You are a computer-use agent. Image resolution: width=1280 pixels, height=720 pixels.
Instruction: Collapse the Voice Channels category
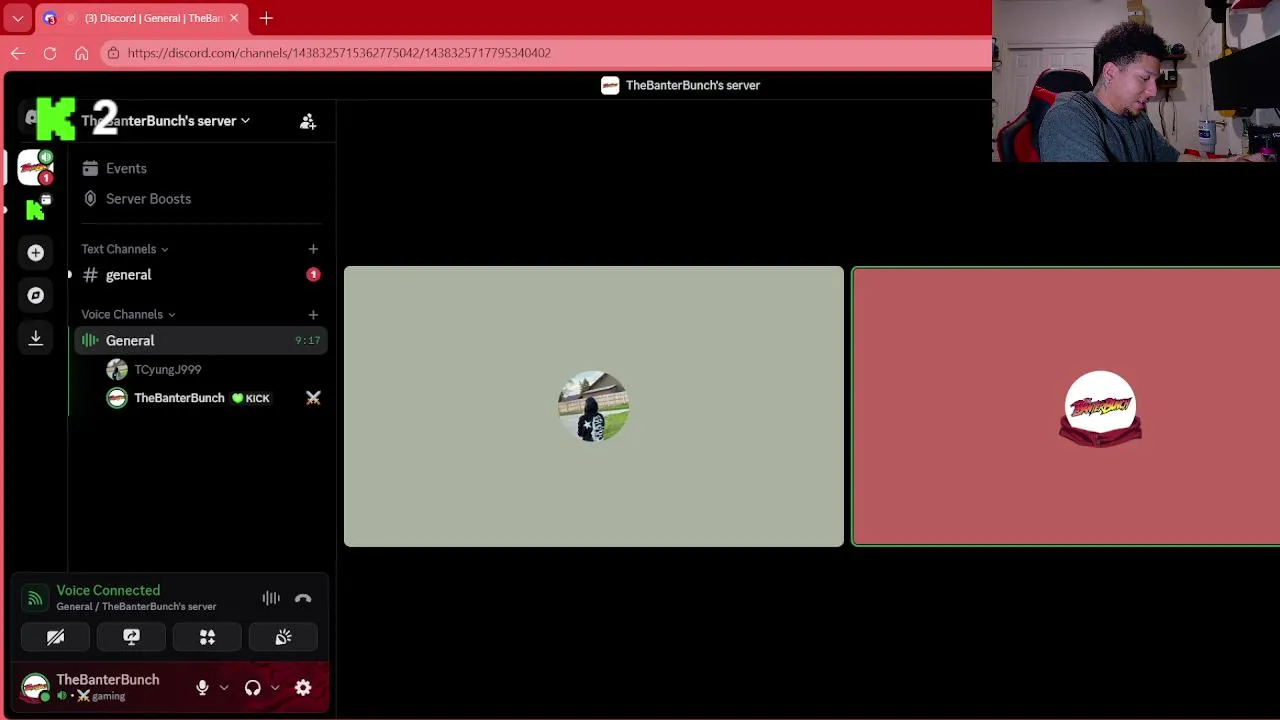(x=128, y=314)
